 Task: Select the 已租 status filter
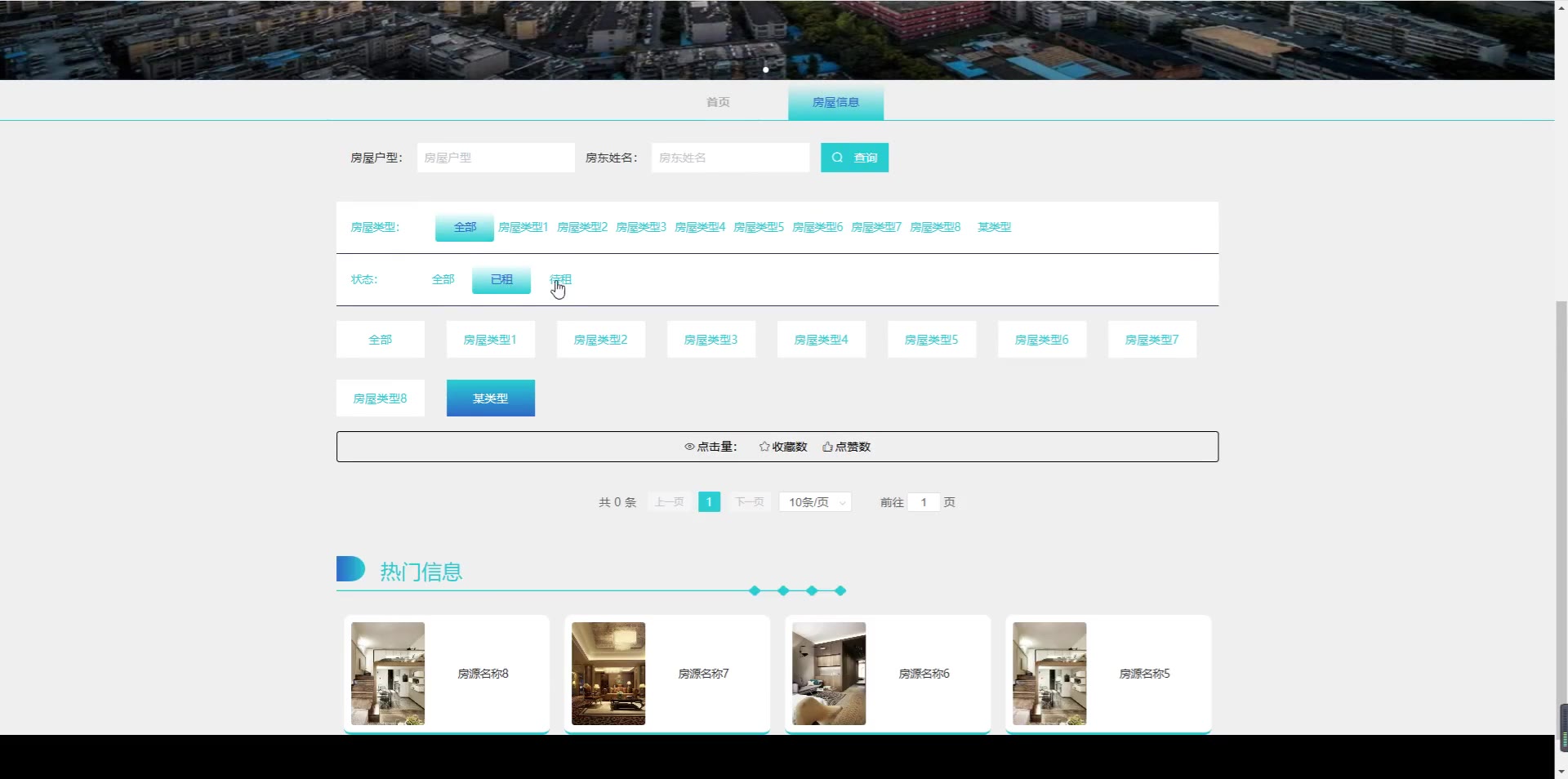click(x=501, y=279)
